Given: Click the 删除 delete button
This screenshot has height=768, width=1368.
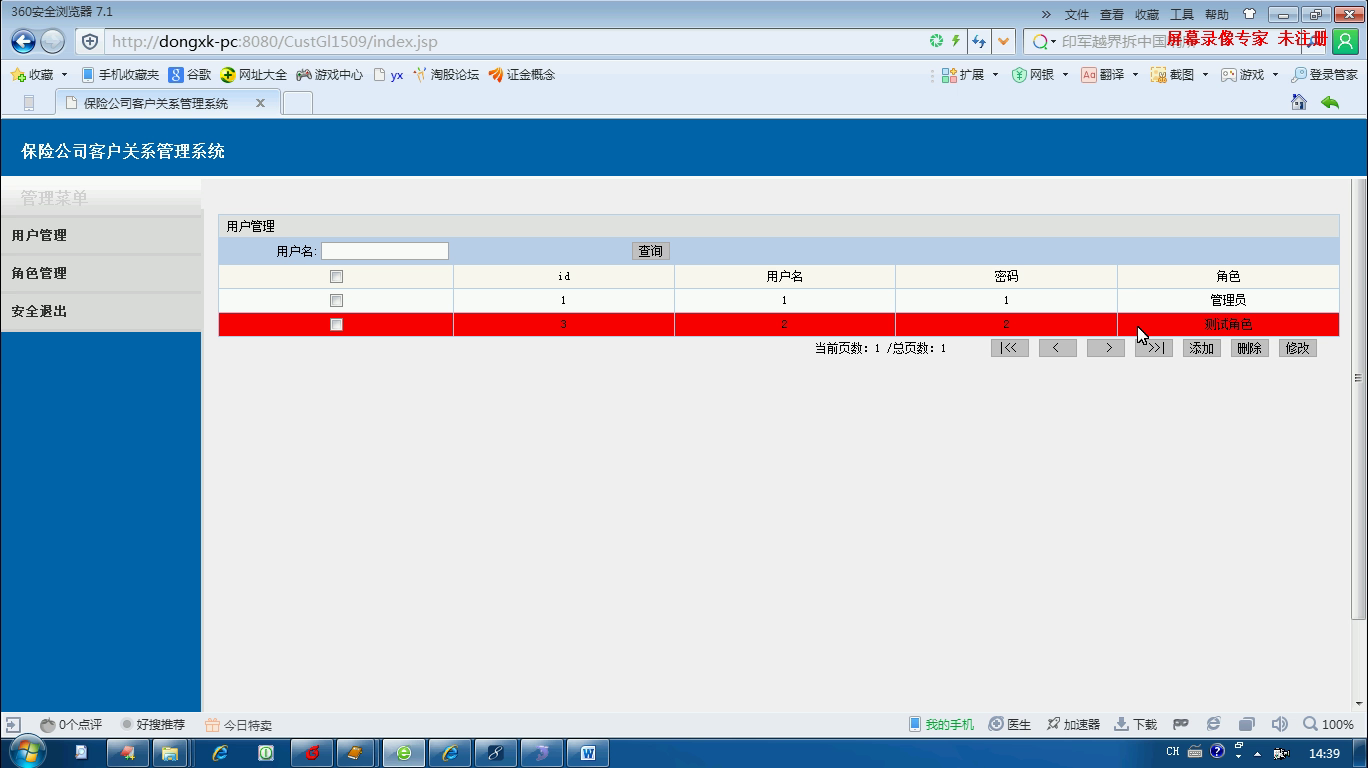Looking at the screenshot, I should [x=1250, y=348].
